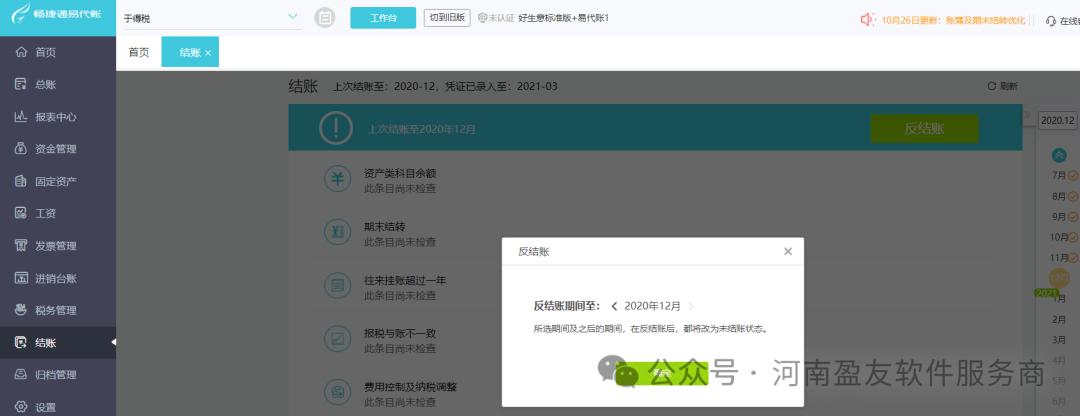This screenshot has width=1080, height=416.
Task: Click the timeline up arrow circle
Action: [x=1059, y=156]
